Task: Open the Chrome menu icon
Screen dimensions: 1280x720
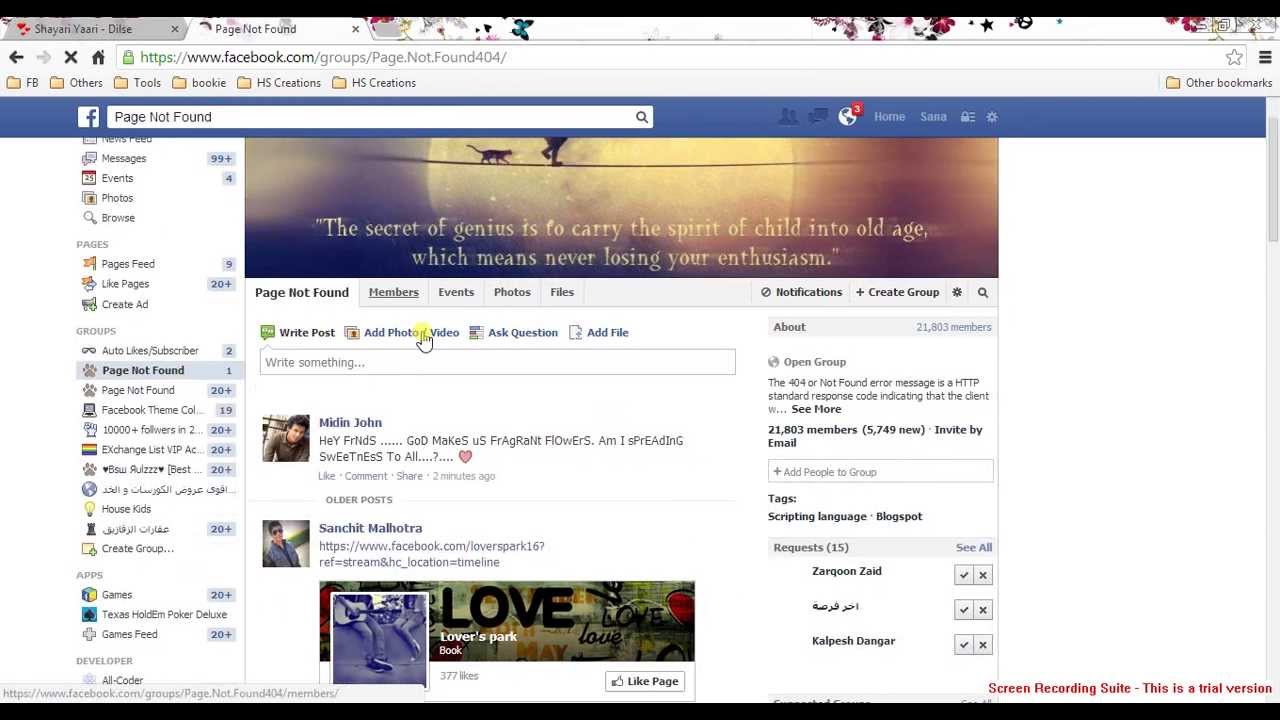Action: pyautogui.click(x=1265, y=57)
